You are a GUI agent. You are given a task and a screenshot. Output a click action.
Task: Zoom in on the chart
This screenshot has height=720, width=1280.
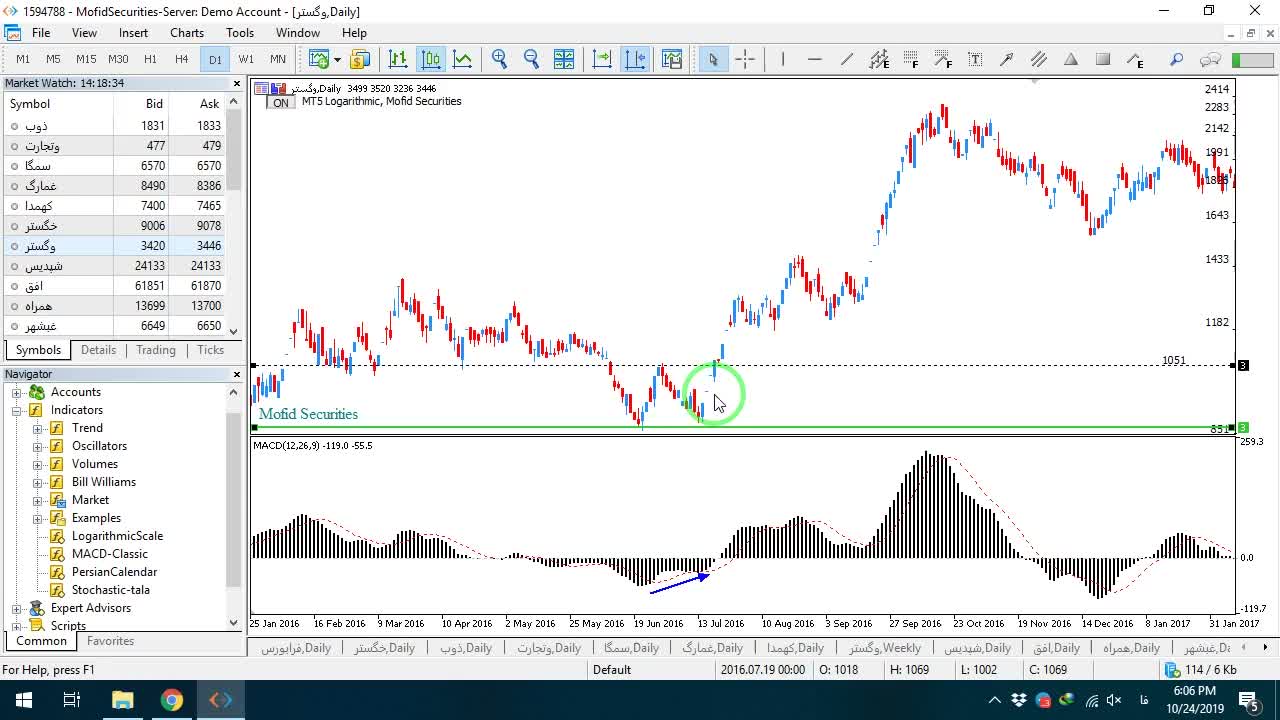click(x=500, y=59)
